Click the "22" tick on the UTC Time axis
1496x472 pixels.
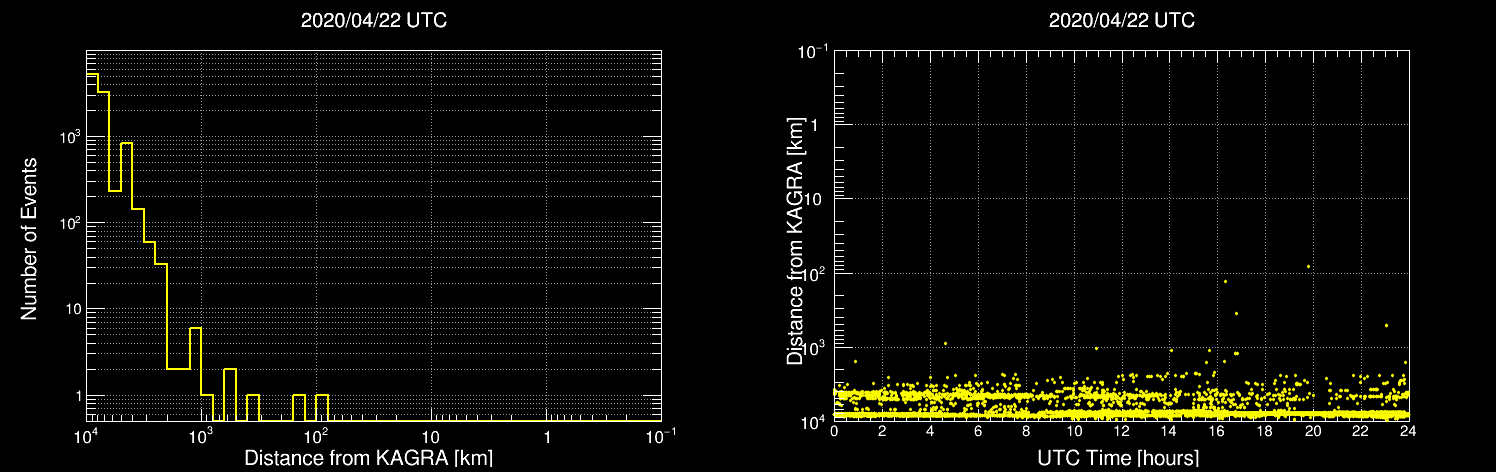click(1362, 432)
